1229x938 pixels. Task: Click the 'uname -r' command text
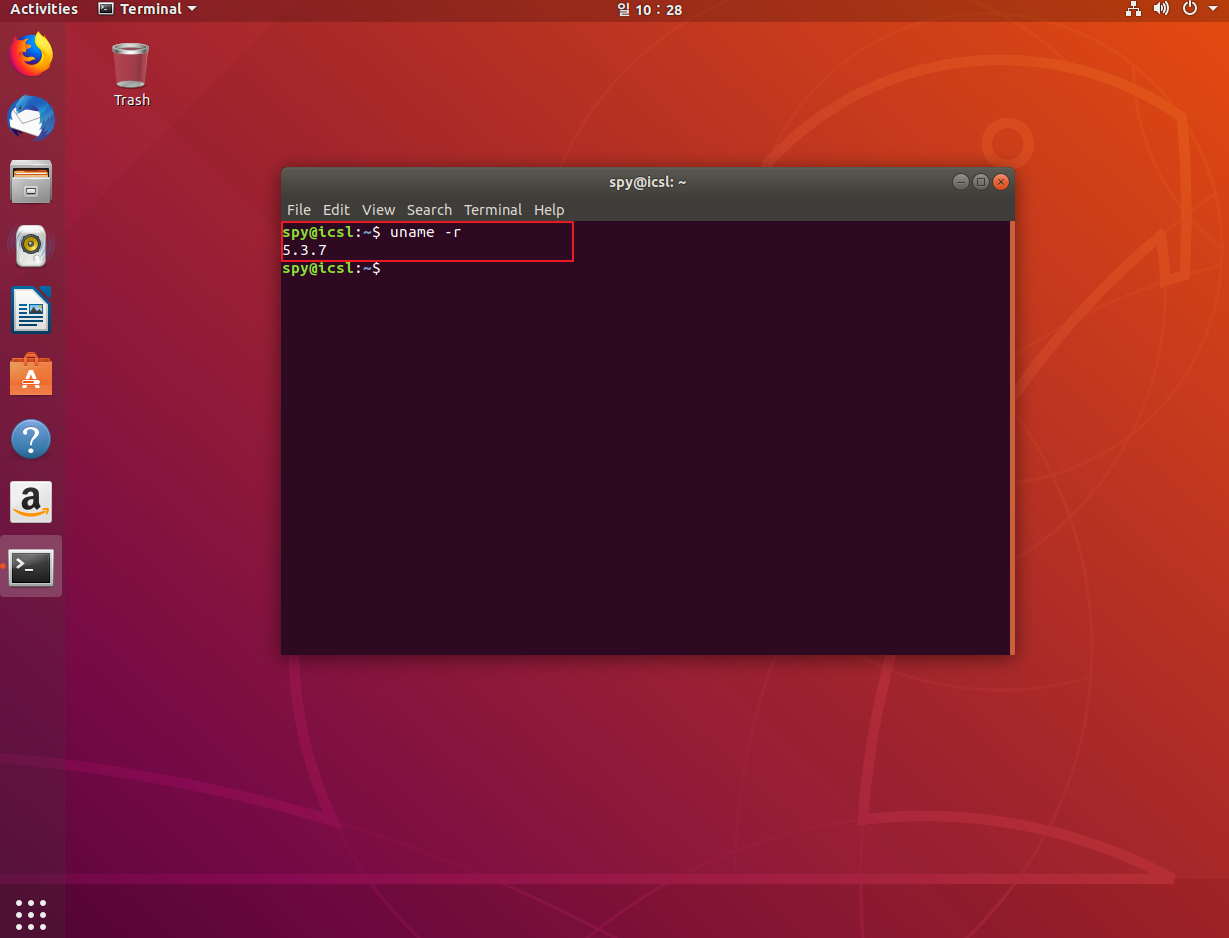[x=425, y=232]
